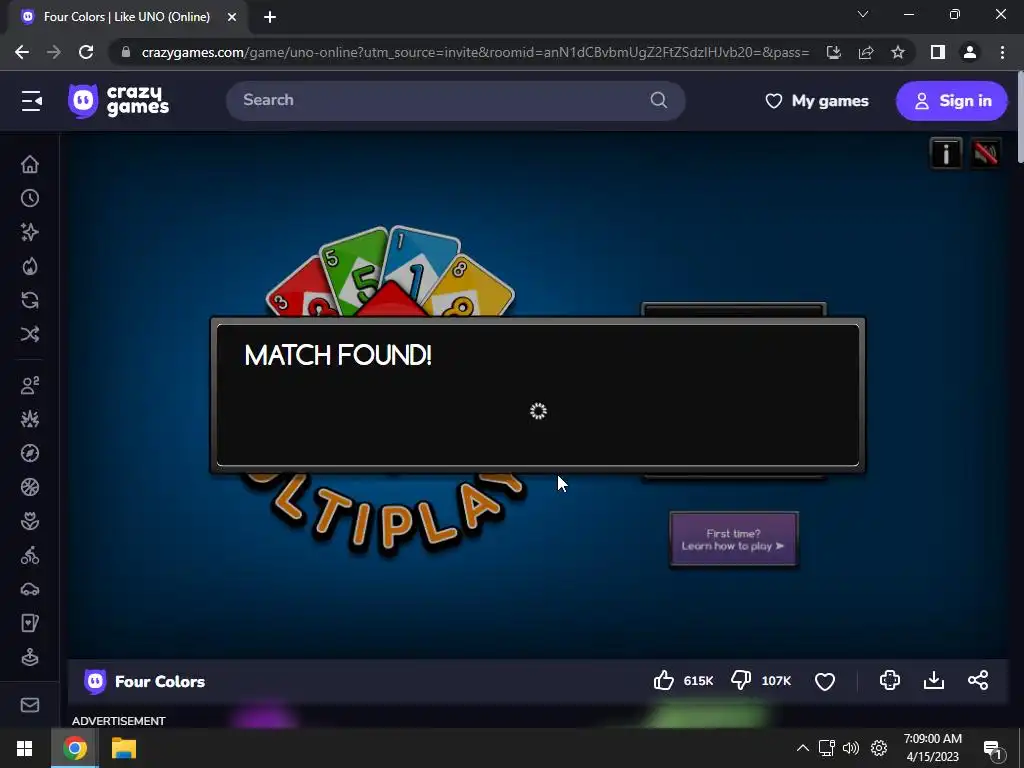
Task: Open basketball games category icon
Action: coord(30,487)
